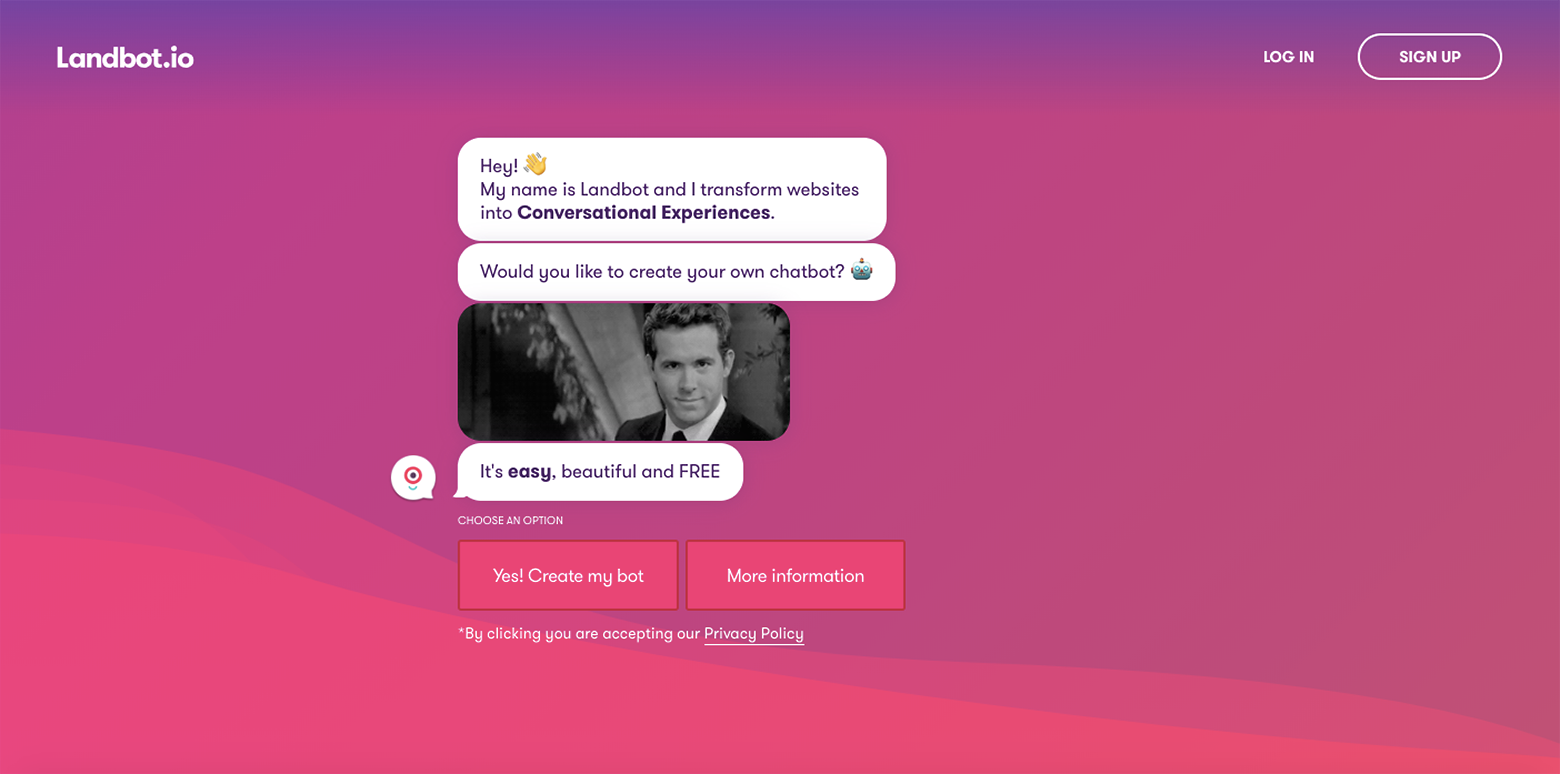Click the 'Hey!' greeting message bubble
This screenshot has height=774, width=1560.
[672, 189]
